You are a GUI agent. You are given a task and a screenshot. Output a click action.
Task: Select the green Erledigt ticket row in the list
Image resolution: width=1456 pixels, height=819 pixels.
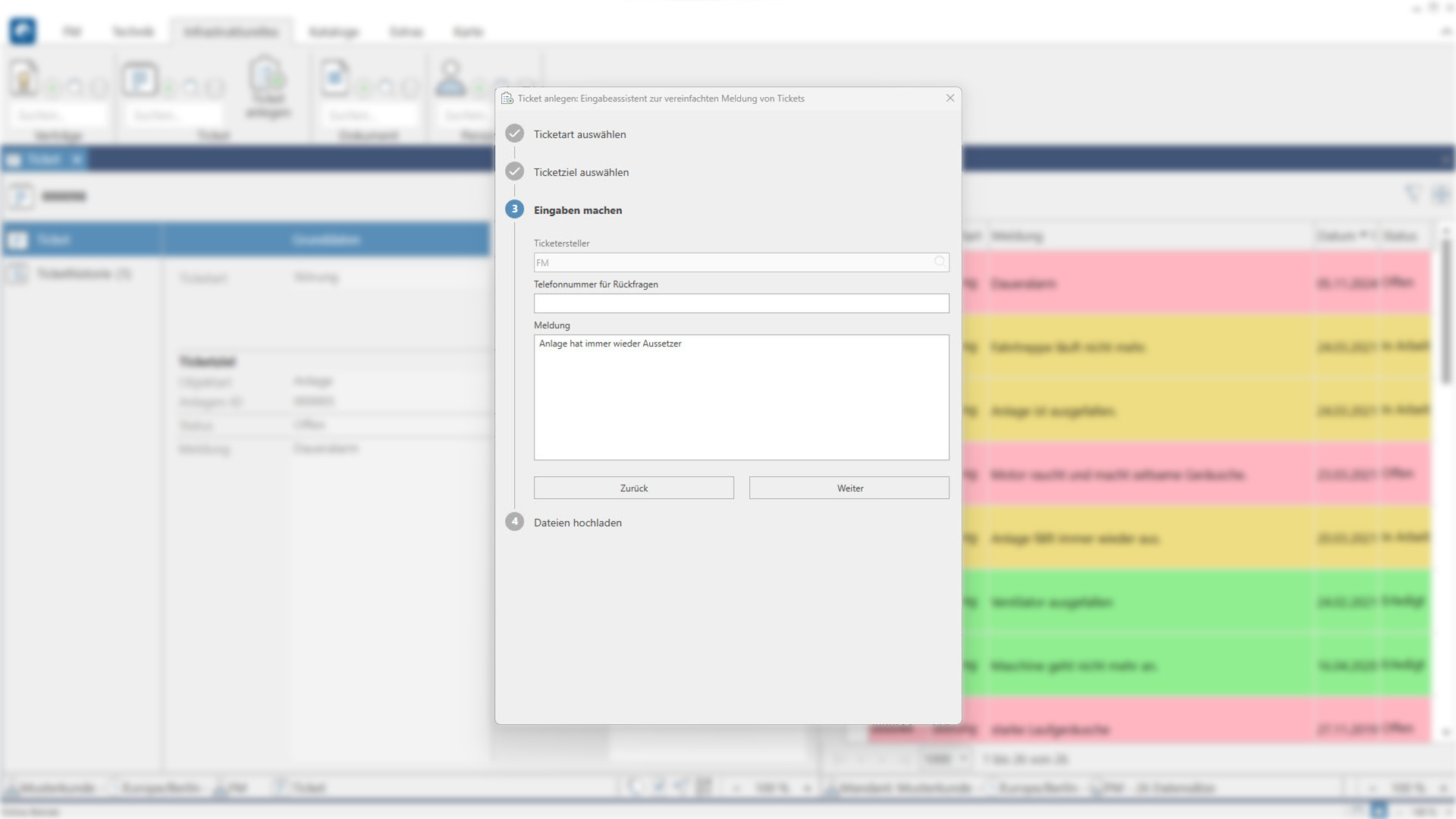[1137, 603]
